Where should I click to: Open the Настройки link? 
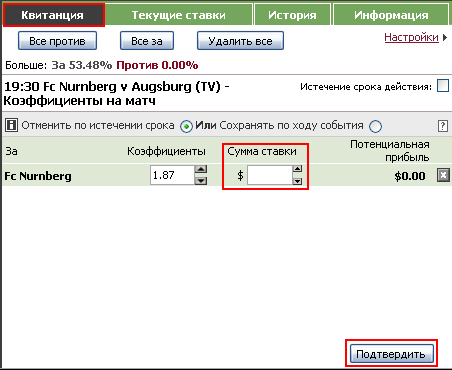[411, 37]
